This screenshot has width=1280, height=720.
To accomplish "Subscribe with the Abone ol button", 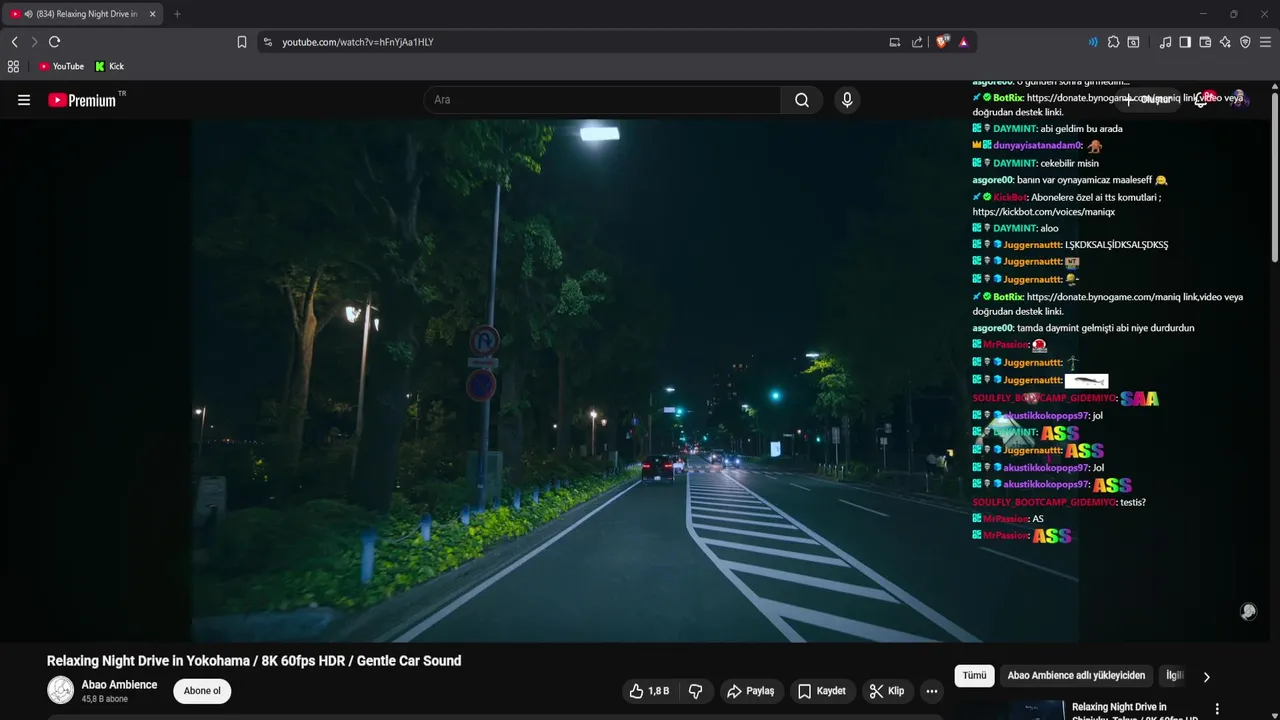I will (202, 691).
